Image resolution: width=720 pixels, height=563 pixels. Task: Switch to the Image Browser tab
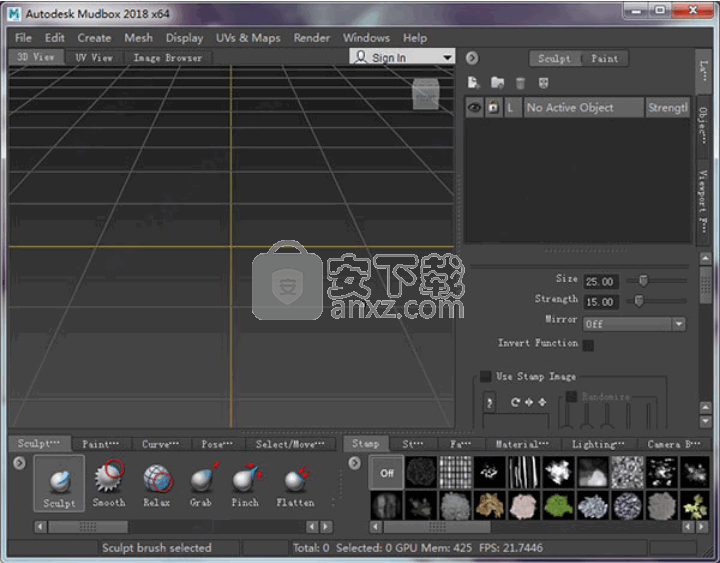(168, 57)
